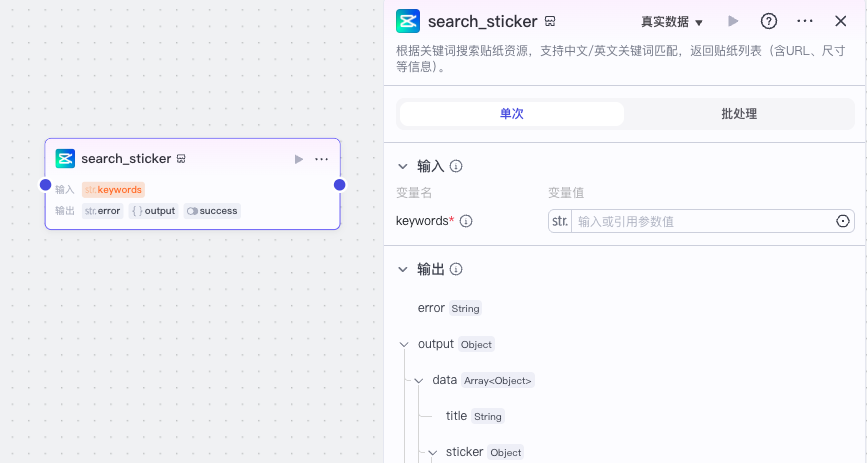Show info tooltip for 输入 section

pos(456,166)
